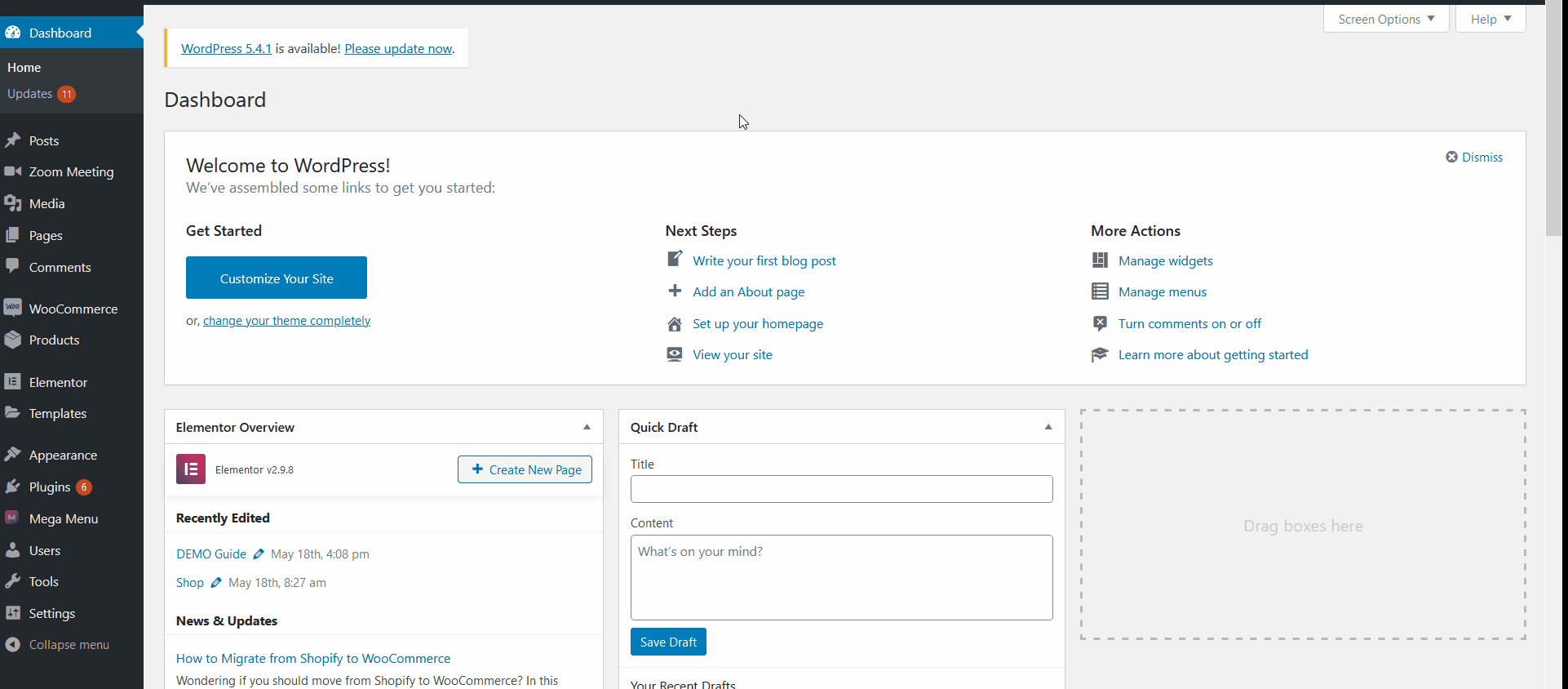
Task: Click the Elementor sidebar icon
Action: click(13, 381)
